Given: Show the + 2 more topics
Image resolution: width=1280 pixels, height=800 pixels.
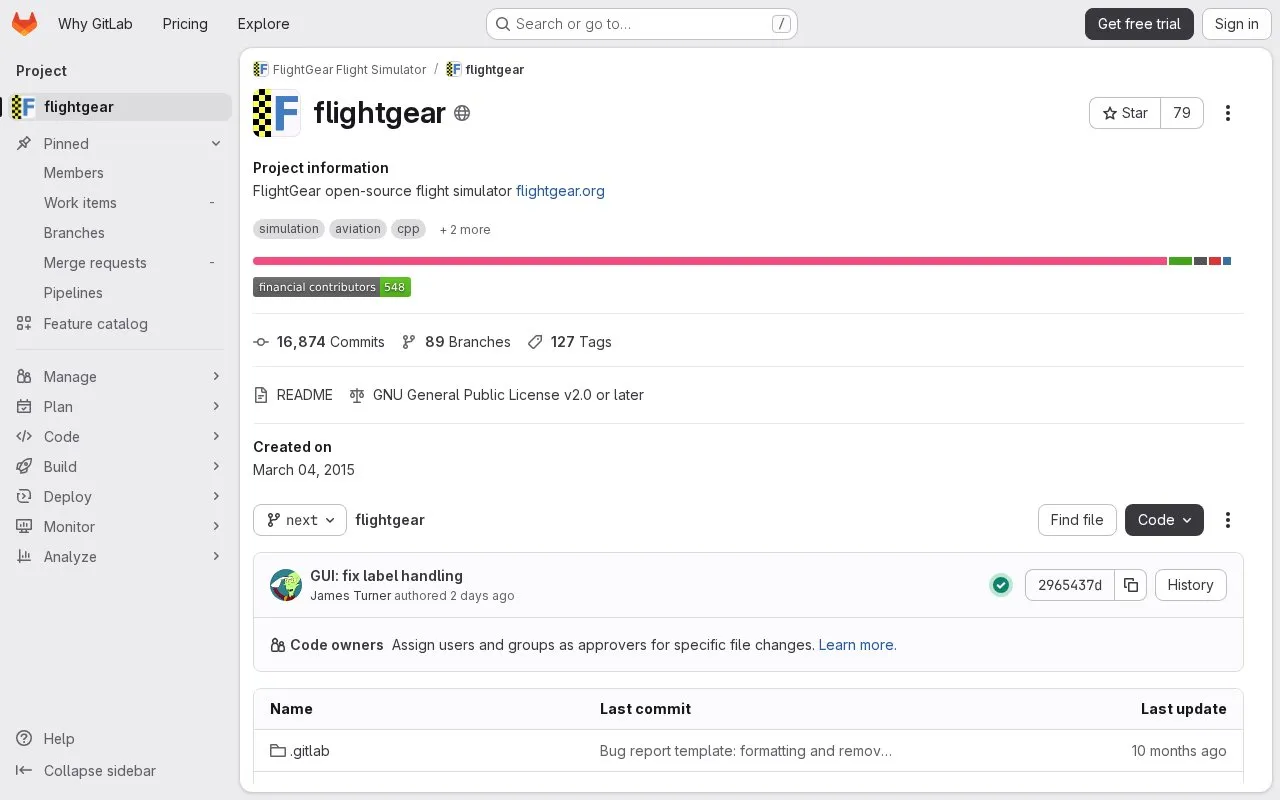Looking at the screenshot, I should click(x=465, y=230).
